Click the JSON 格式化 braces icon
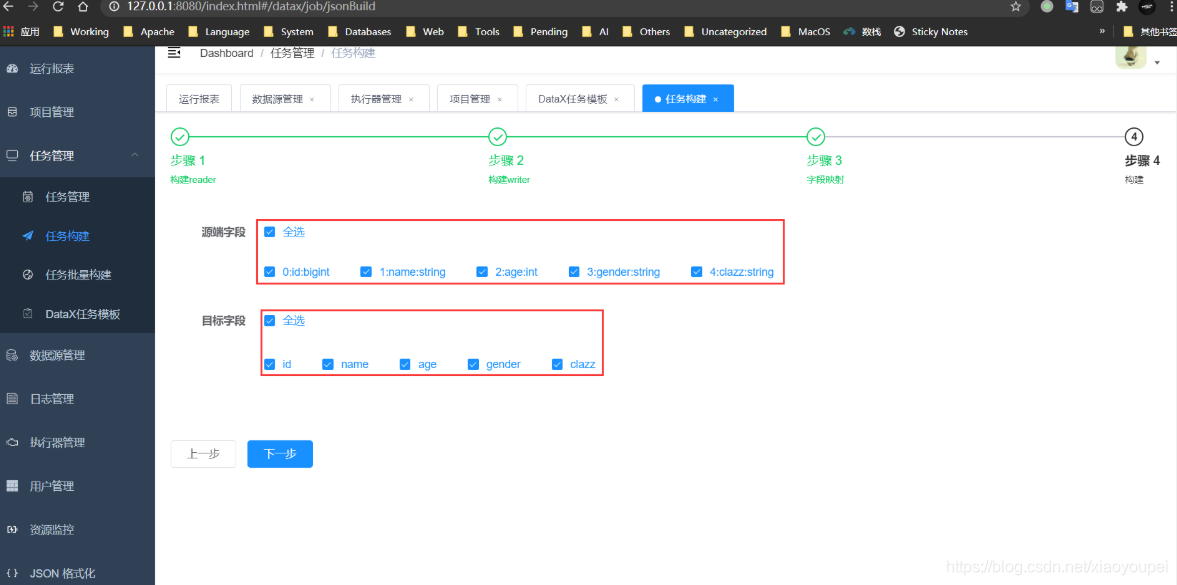Screen dimensions: 1177x585 (x=12, y=574)
